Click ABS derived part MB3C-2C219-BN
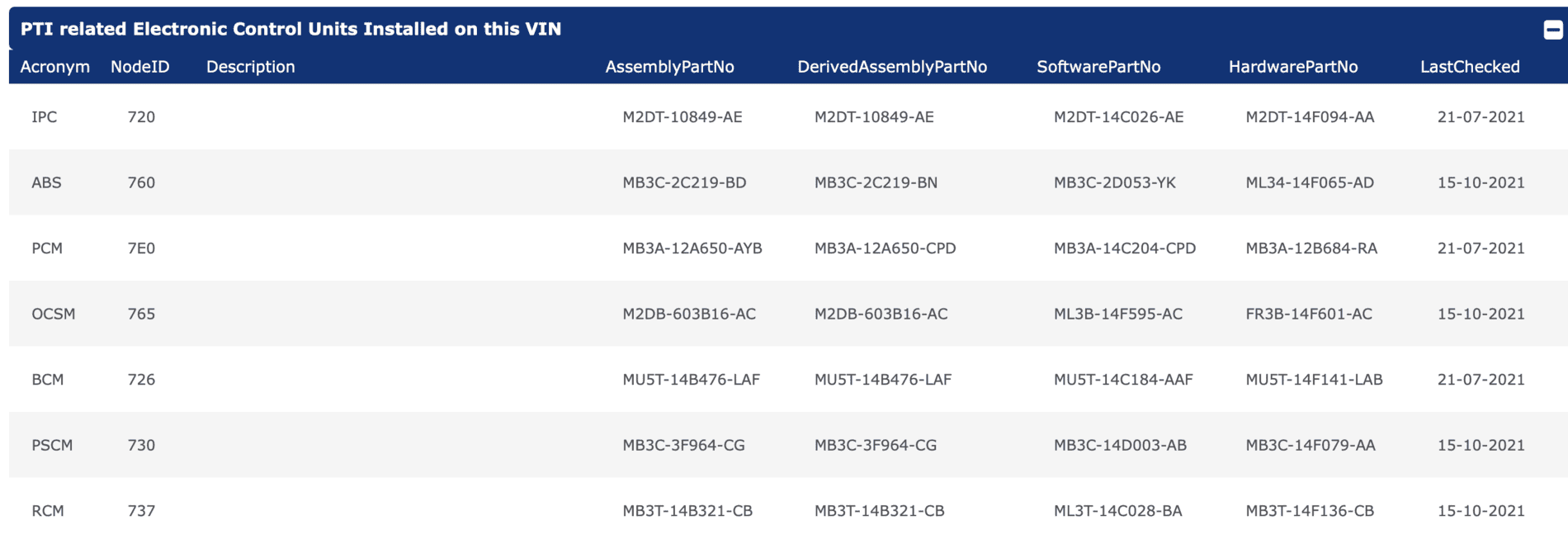Viewport: 1568px width, 558px height. point(876,182)
